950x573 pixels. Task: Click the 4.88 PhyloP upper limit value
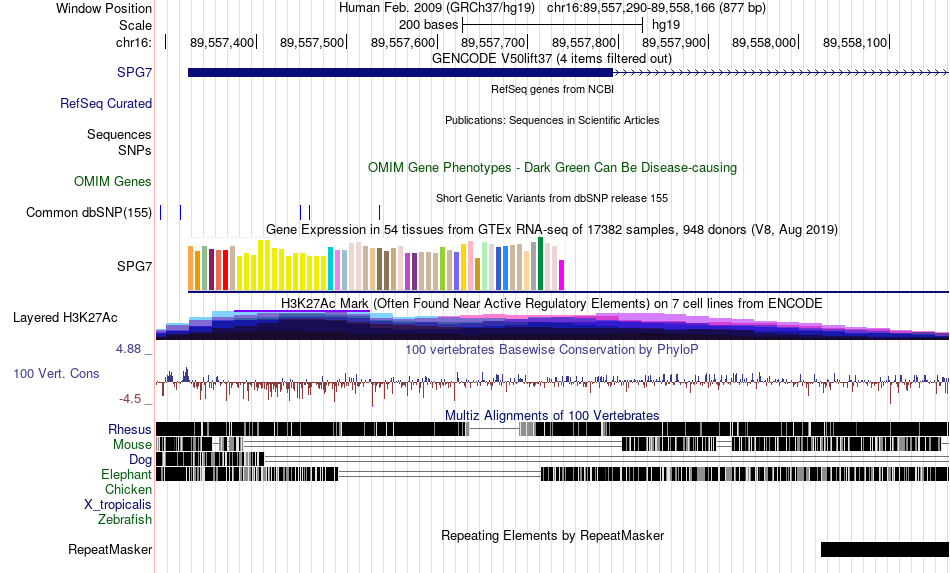(128, 349)
